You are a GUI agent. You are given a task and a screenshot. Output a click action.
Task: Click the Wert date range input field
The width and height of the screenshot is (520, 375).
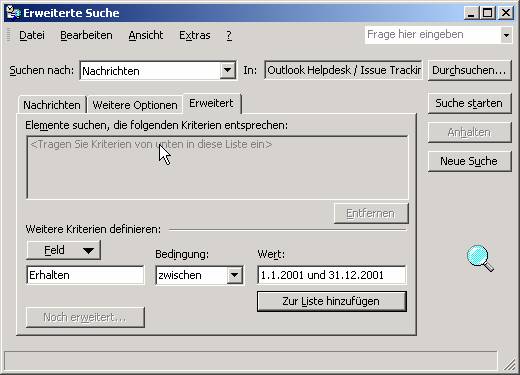click(332, 275)
